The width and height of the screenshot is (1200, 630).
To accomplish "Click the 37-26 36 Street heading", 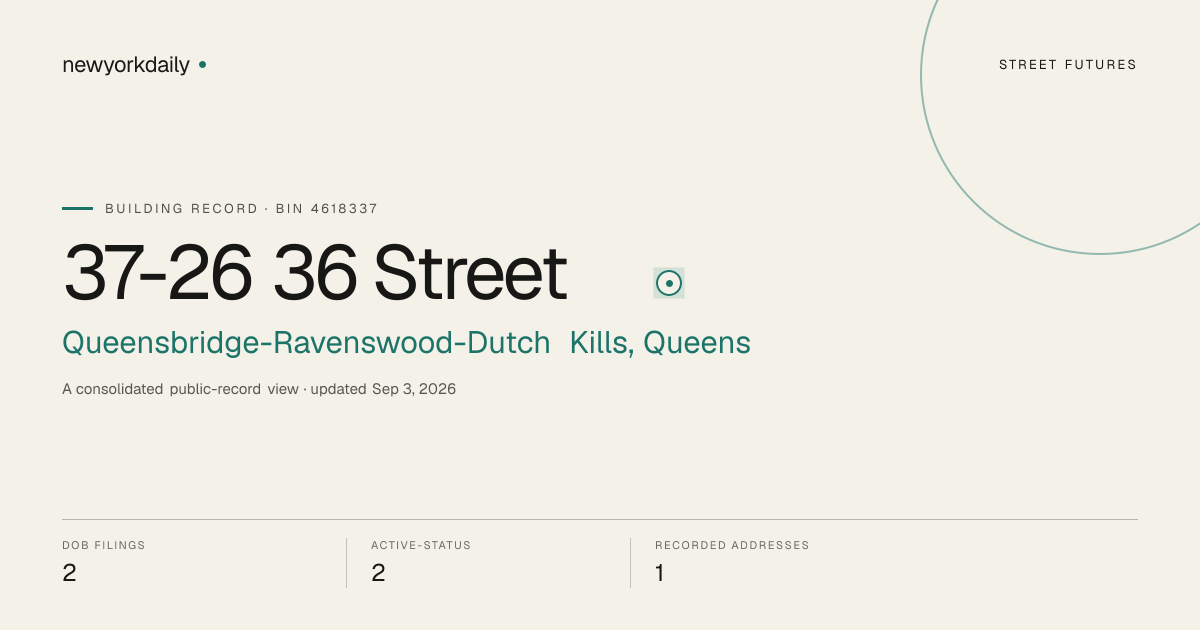I will (315, 273).
